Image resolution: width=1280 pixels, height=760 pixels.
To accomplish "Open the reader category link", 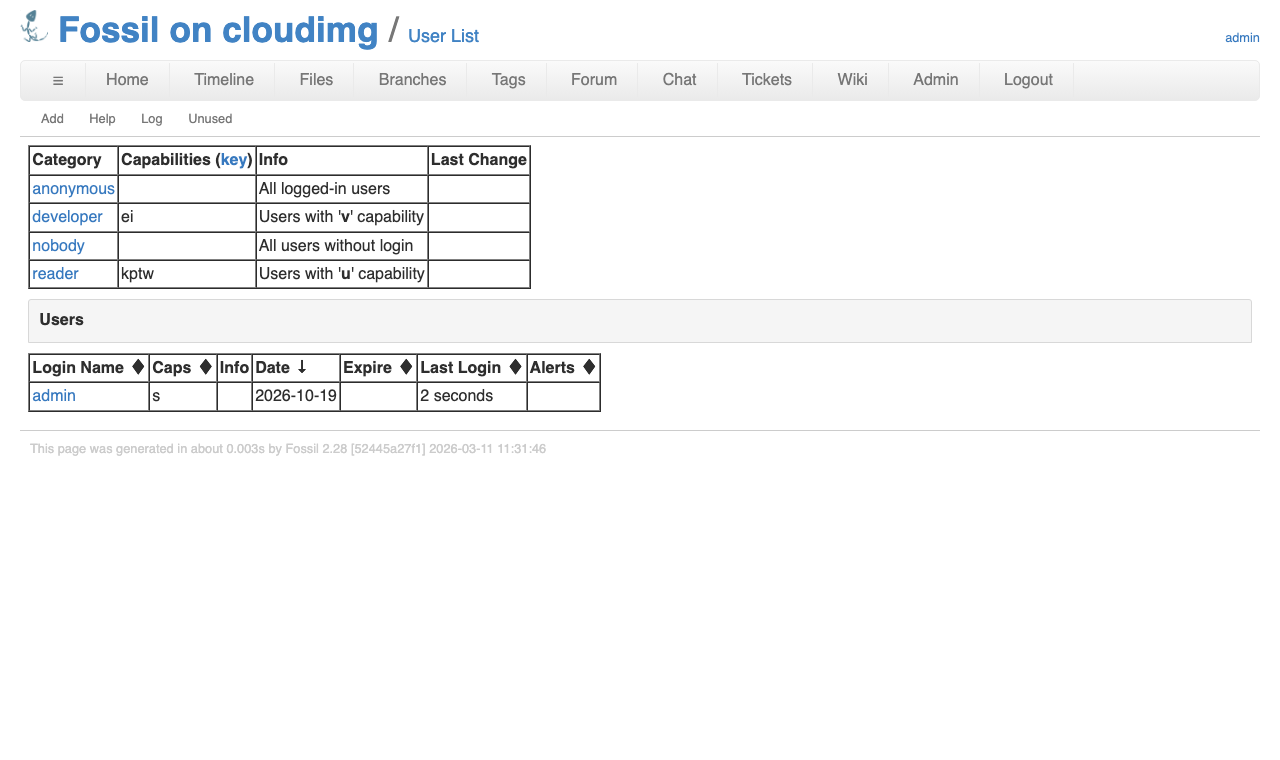I will coord(55,274).
